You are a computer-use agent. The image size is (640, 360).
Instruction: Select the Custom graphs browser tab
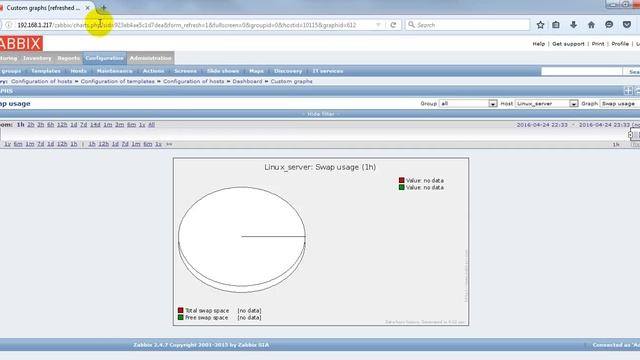coord(43,8)
